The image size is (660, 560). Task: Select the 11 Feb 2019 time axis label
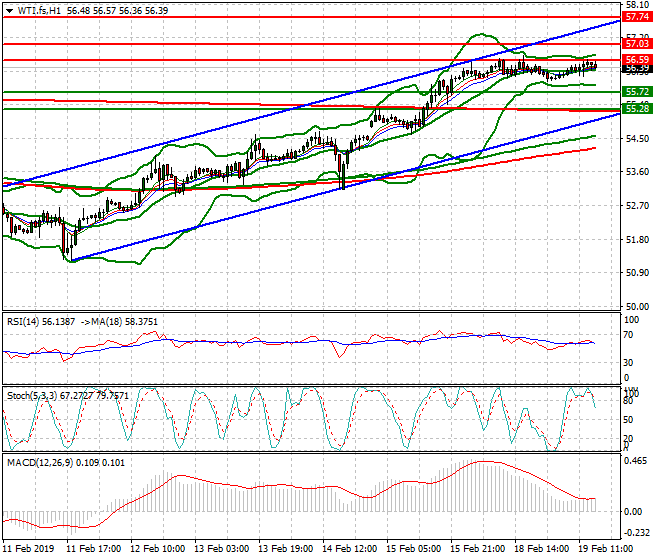pos(29,549)
